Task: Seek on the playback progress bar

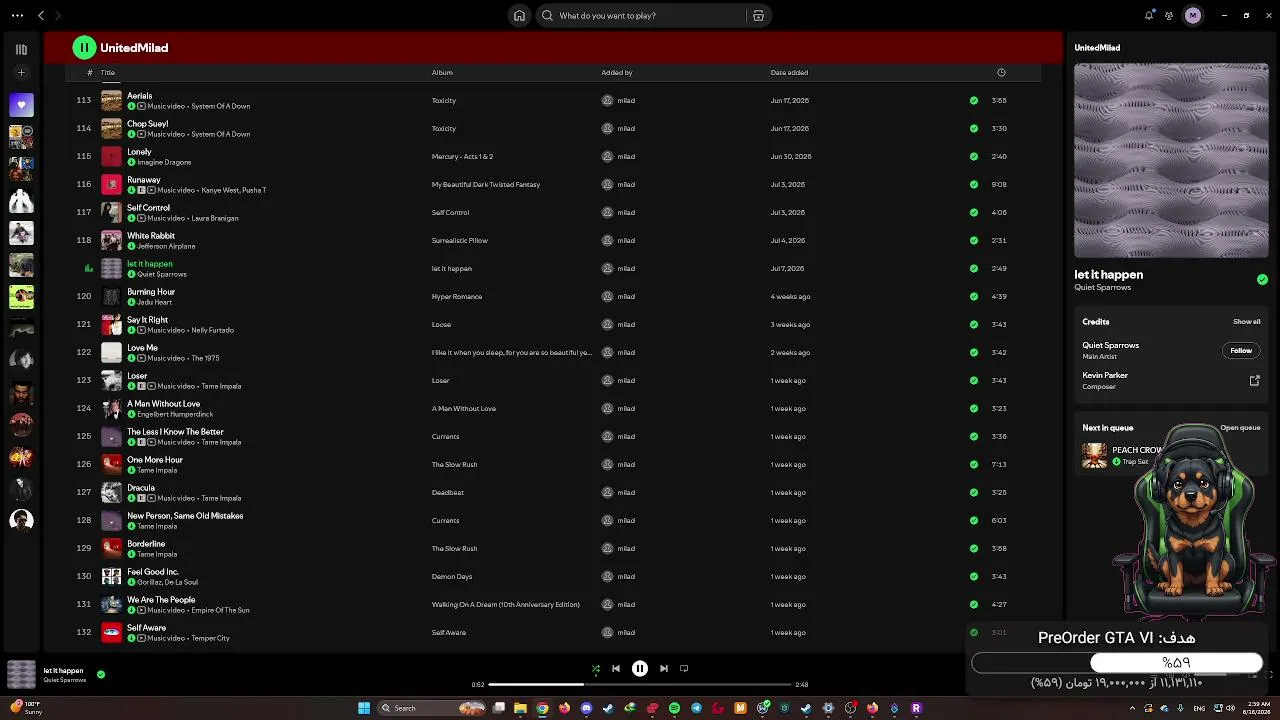Action: coord(640,684)
